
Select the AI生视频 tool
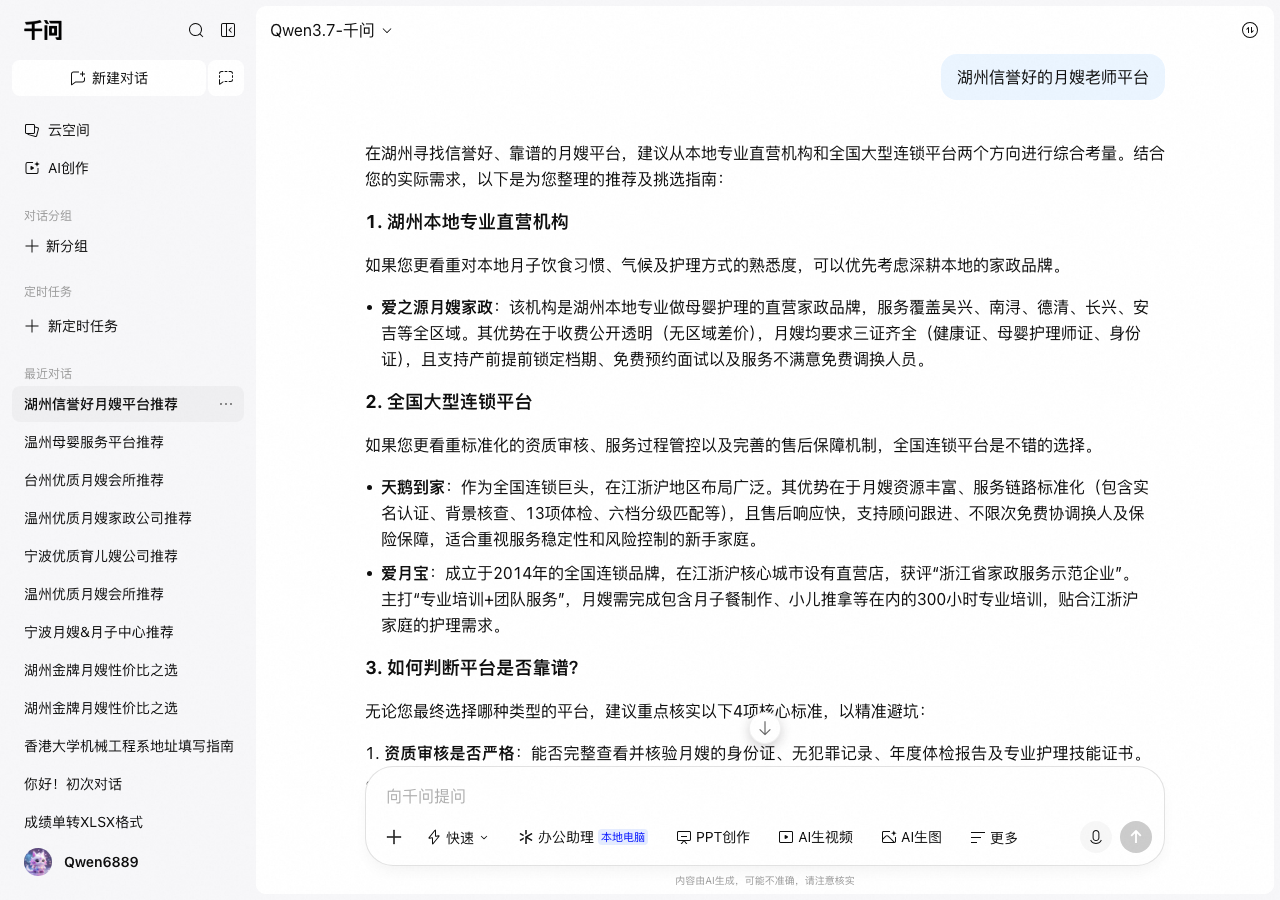point(816,837)
